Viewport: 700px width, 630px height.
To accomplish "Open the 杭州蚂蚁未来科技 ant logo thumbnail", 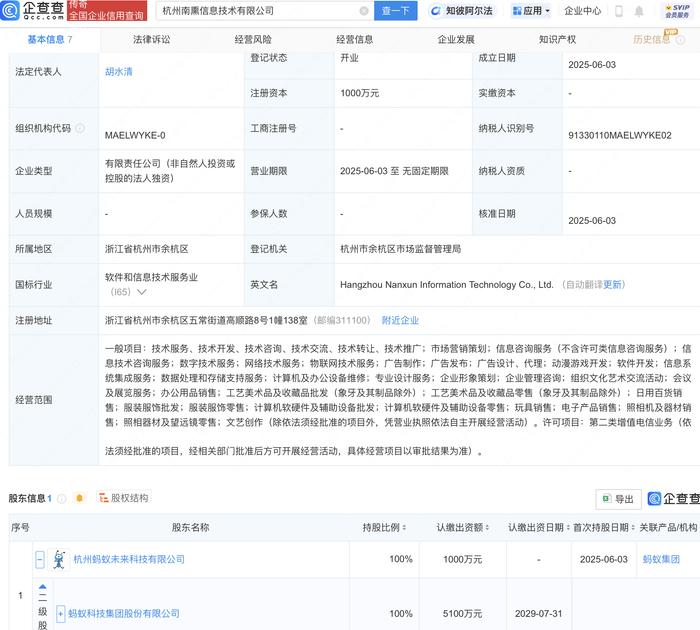I will pos(59,559).
